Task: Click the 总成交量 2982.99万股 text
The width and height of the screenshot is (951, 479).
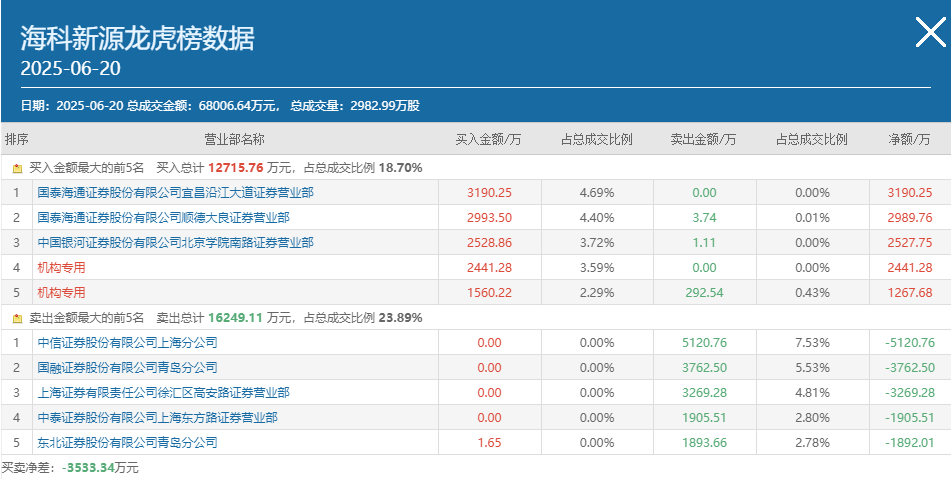Action: click(355, 106)
